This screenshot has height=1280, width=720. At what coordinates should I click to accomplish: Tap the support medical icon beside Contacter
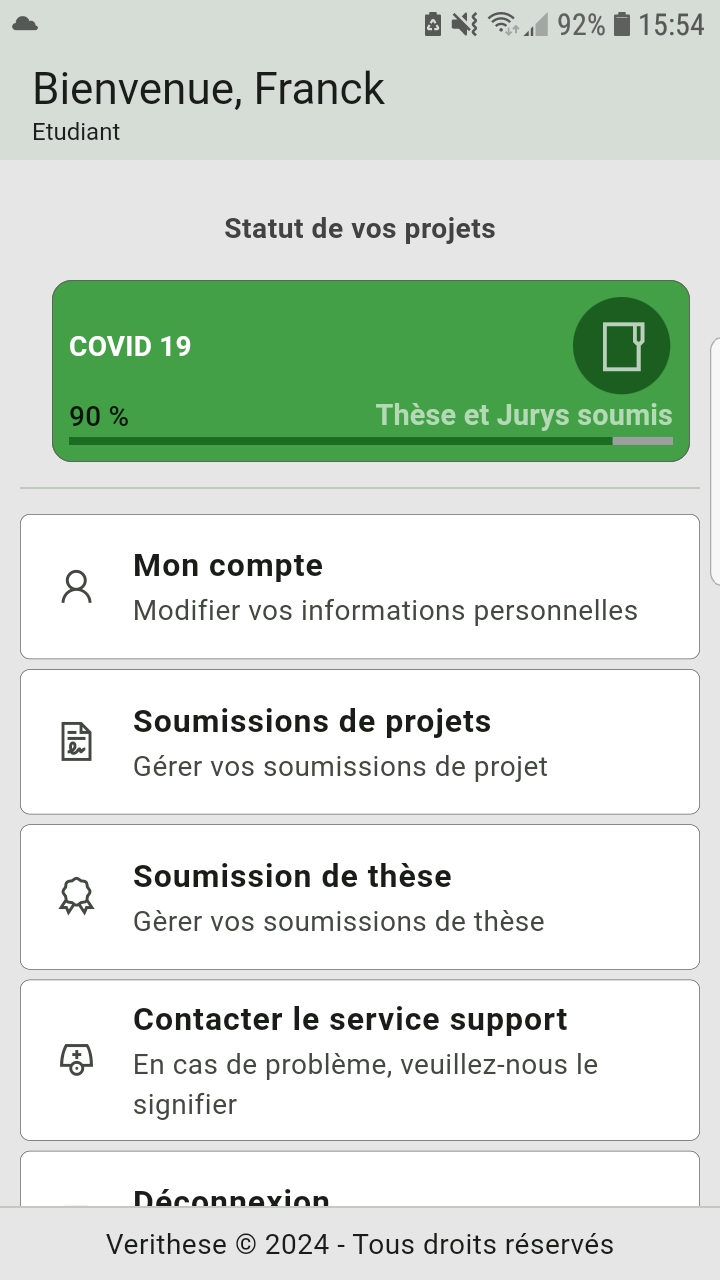pyautogui.click(x=76, y=1060)
